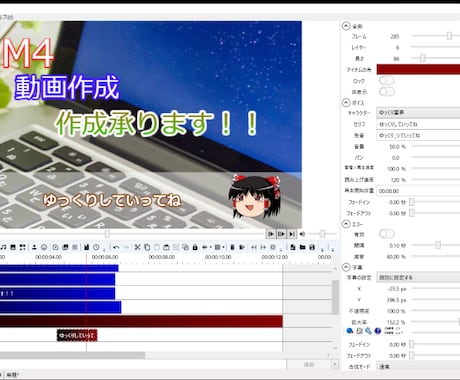Click the next-frame playback button

tap(282, 234)
